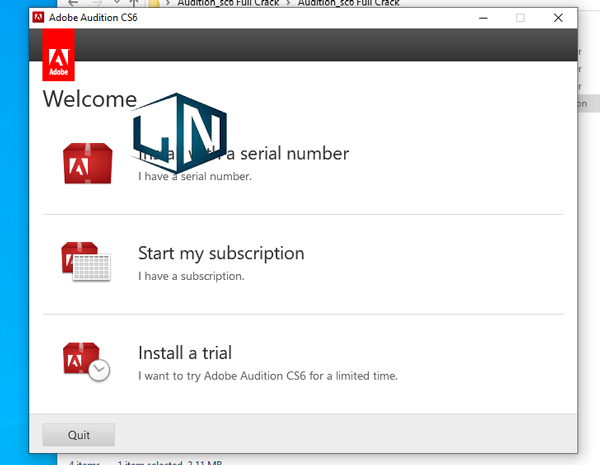Click the Up arrow in File Explorer behind

pos(134,3)
